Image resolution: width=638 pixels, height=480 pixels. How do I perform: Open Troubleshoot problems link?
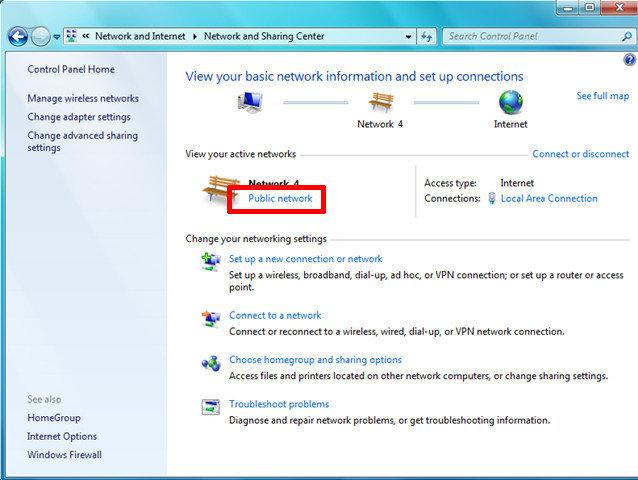click(279, 404)
